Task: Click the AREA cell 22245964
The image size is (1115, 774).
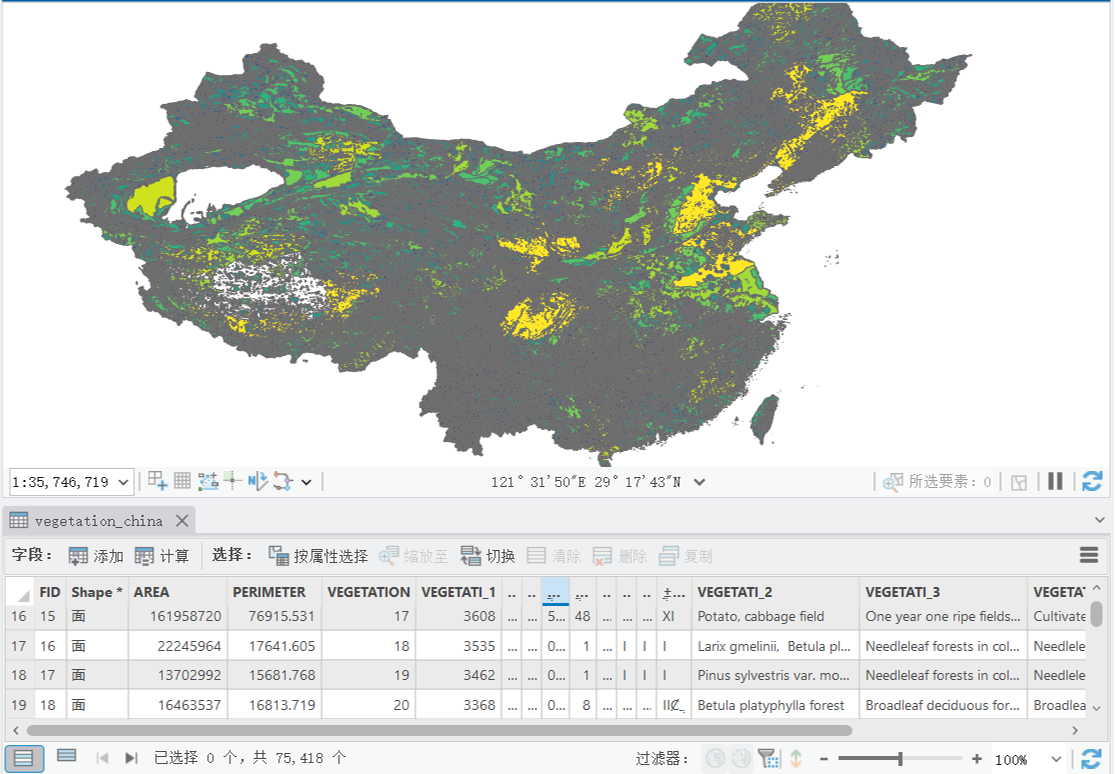Action: click(178, 646)
